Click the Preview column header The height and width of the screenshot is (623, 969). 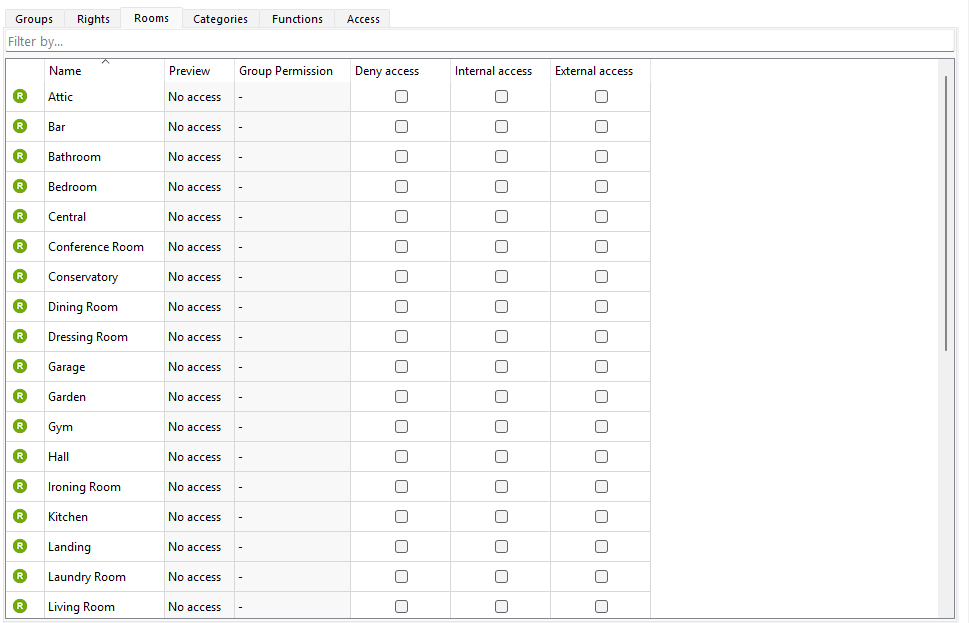190,71
